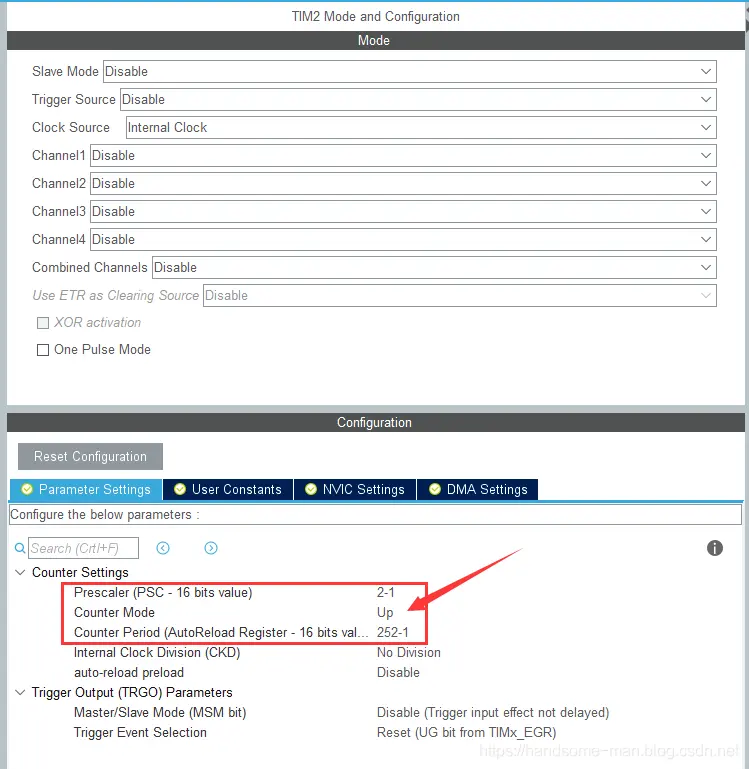The image size is (749, 769).
Task: Open the Channel3 dropdown
Action: tap(403, 211)
